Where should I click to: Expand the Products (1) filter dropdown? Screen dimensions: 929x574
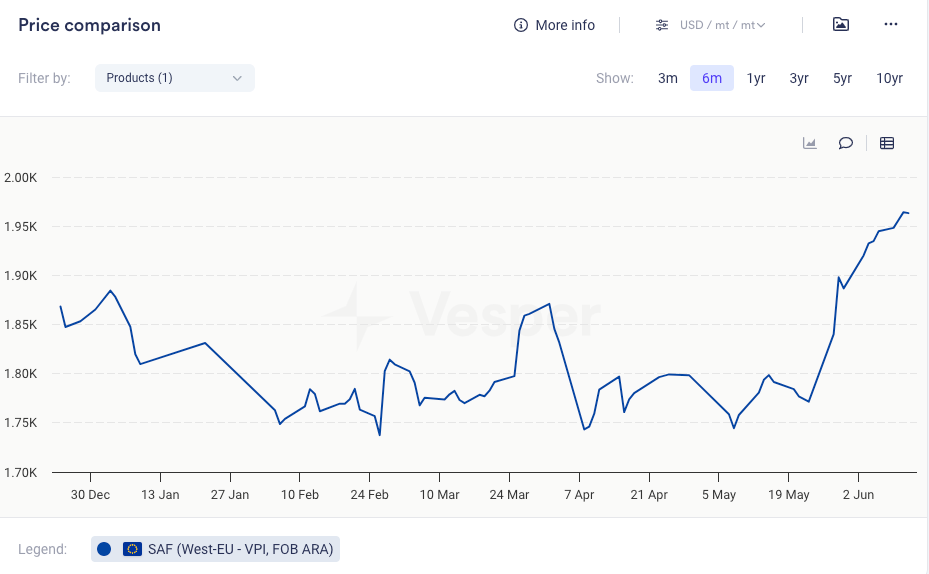click(175, 78)
